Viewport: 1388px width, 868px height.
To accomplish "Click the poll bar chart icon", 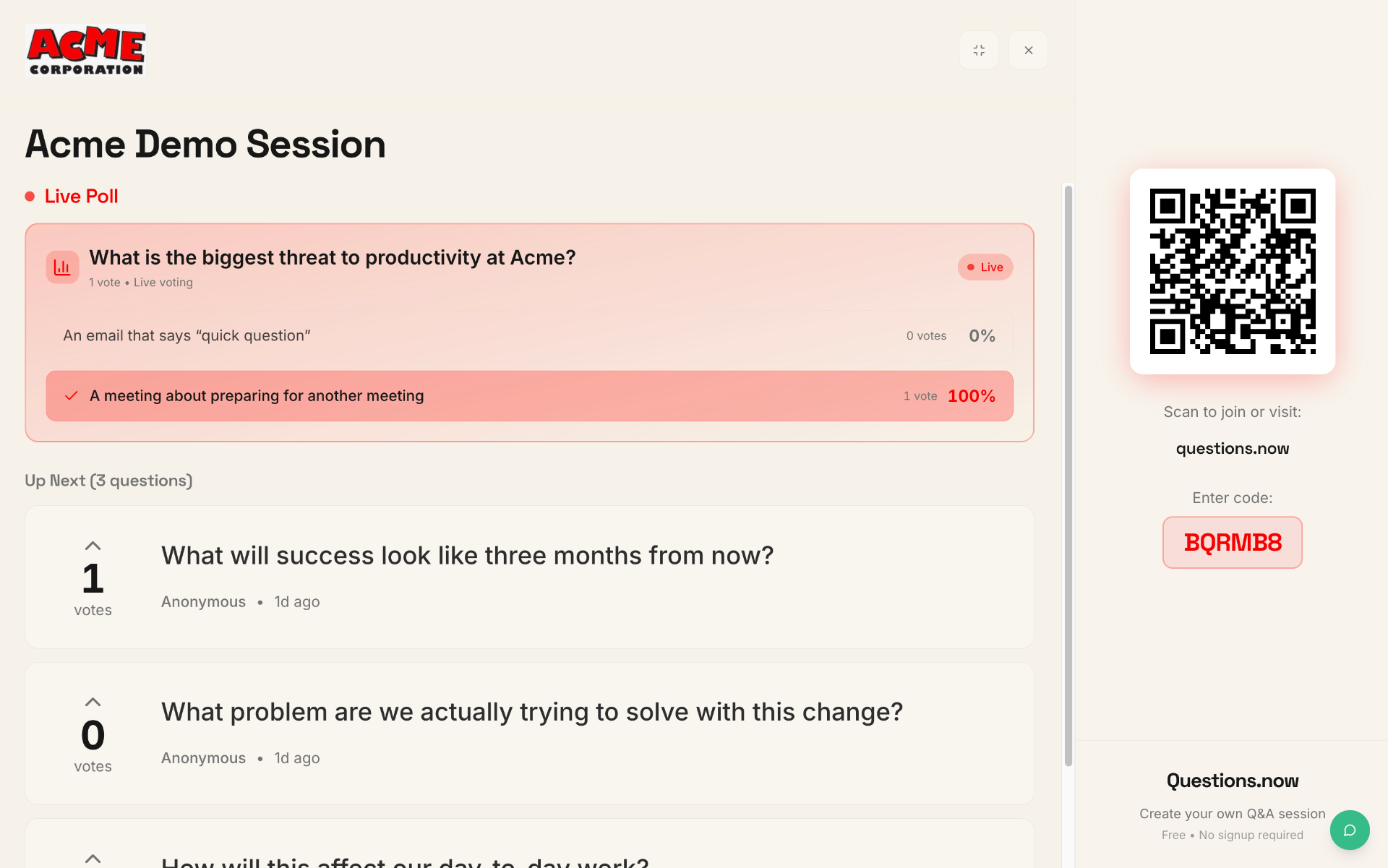I will pyautogui.click(x=62, y=267).
